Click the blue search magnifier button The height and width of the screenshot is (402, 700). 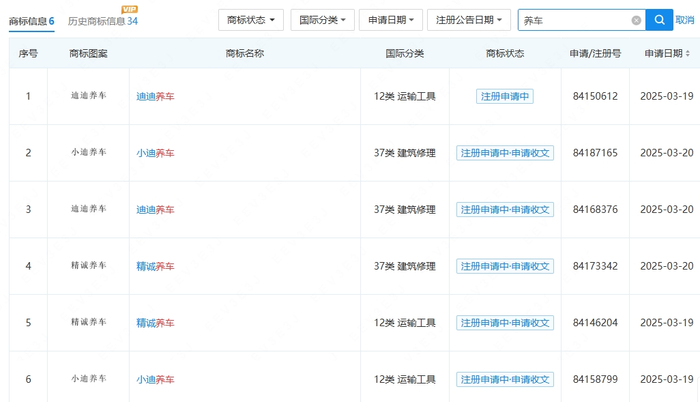click(659, 20)
